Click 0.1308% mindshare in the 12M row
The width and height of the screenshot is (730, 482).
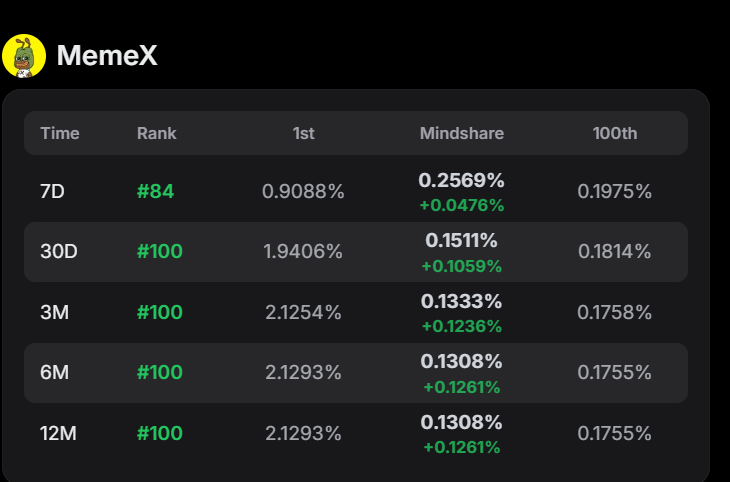click(x=461, y=422)
